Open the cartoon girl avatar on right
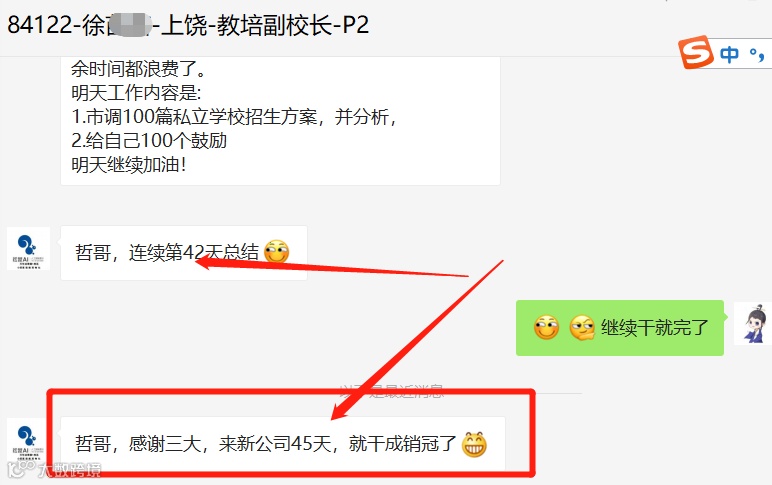Image resolution: width=772 pixels, height=485 pixels. tap(753, 323)
